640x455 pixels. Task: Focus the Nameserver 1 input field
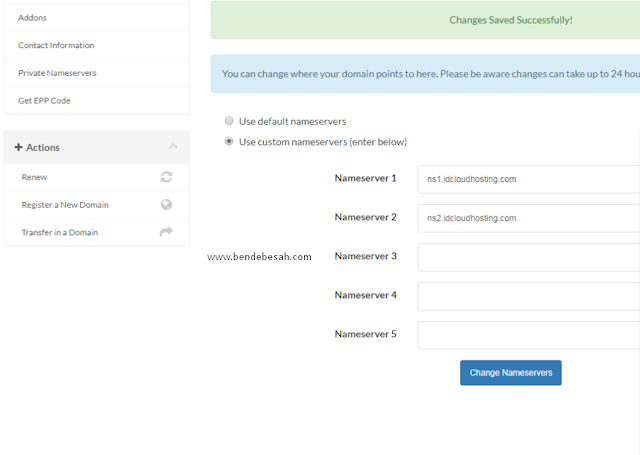click(529, 179)
